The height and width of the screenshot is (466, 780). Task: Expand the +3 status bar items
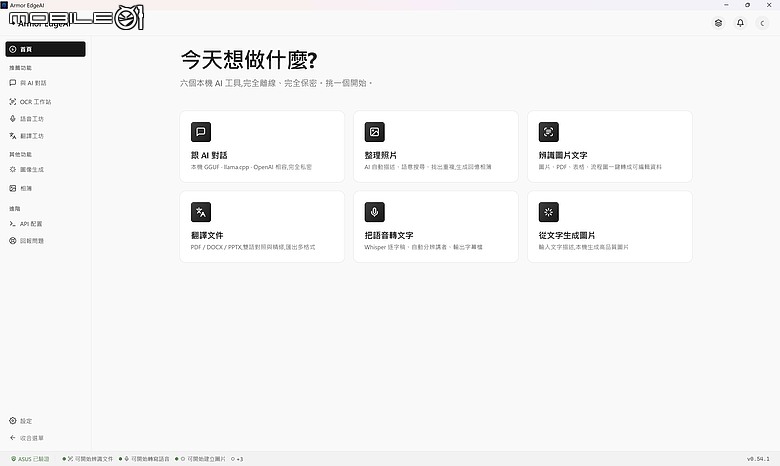pos(237,459)
